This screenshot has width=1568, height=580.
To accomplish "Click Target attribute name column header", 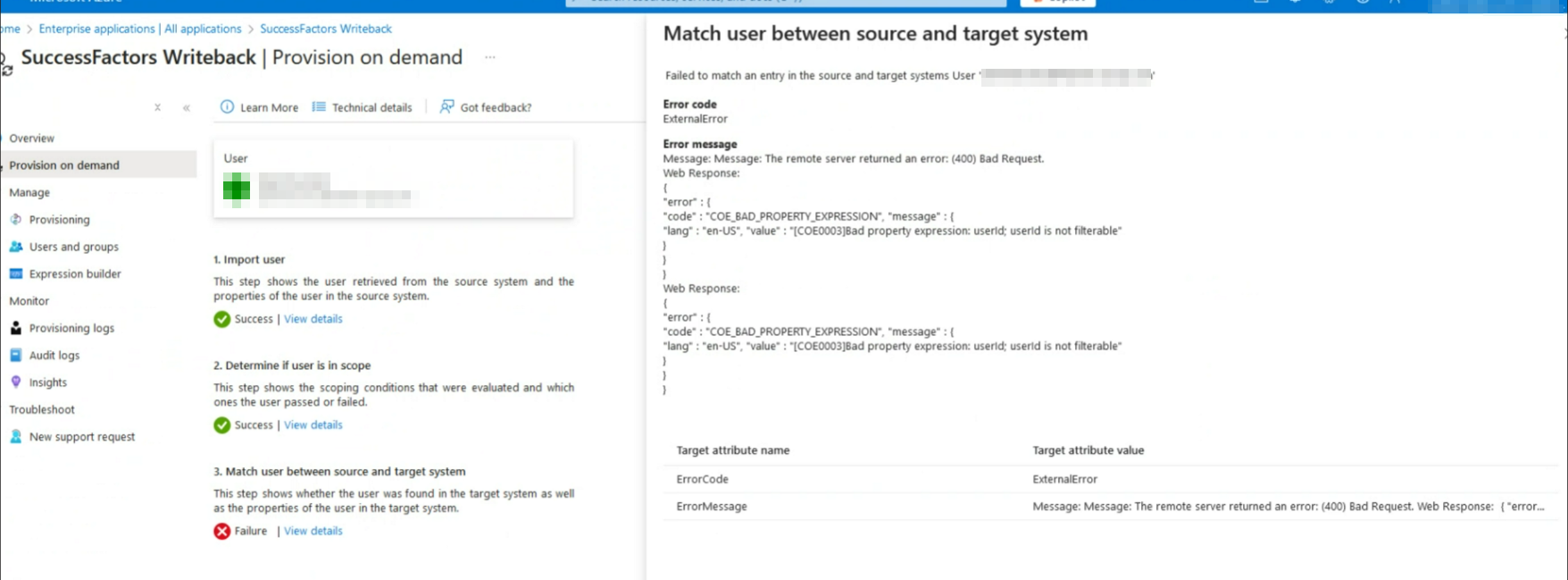I will click(x=733, y=450).
